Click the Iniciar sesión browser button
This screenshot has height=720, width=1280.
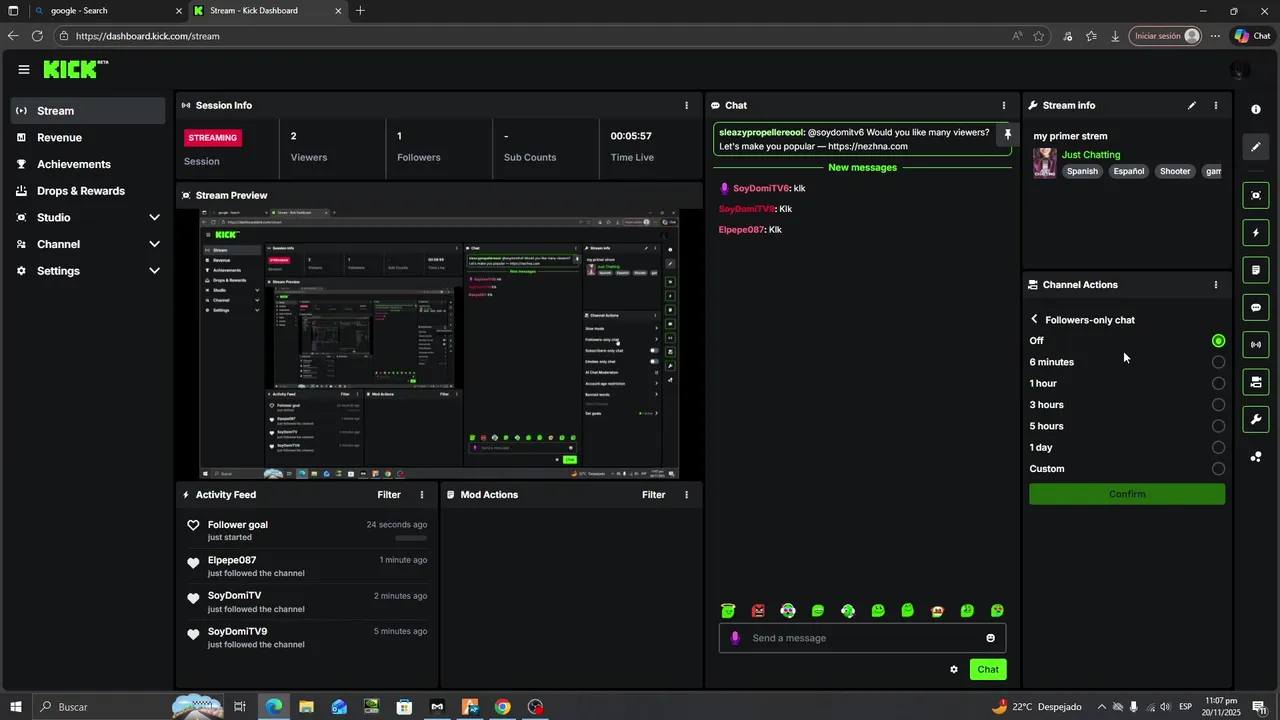[x=1165, y=36]
